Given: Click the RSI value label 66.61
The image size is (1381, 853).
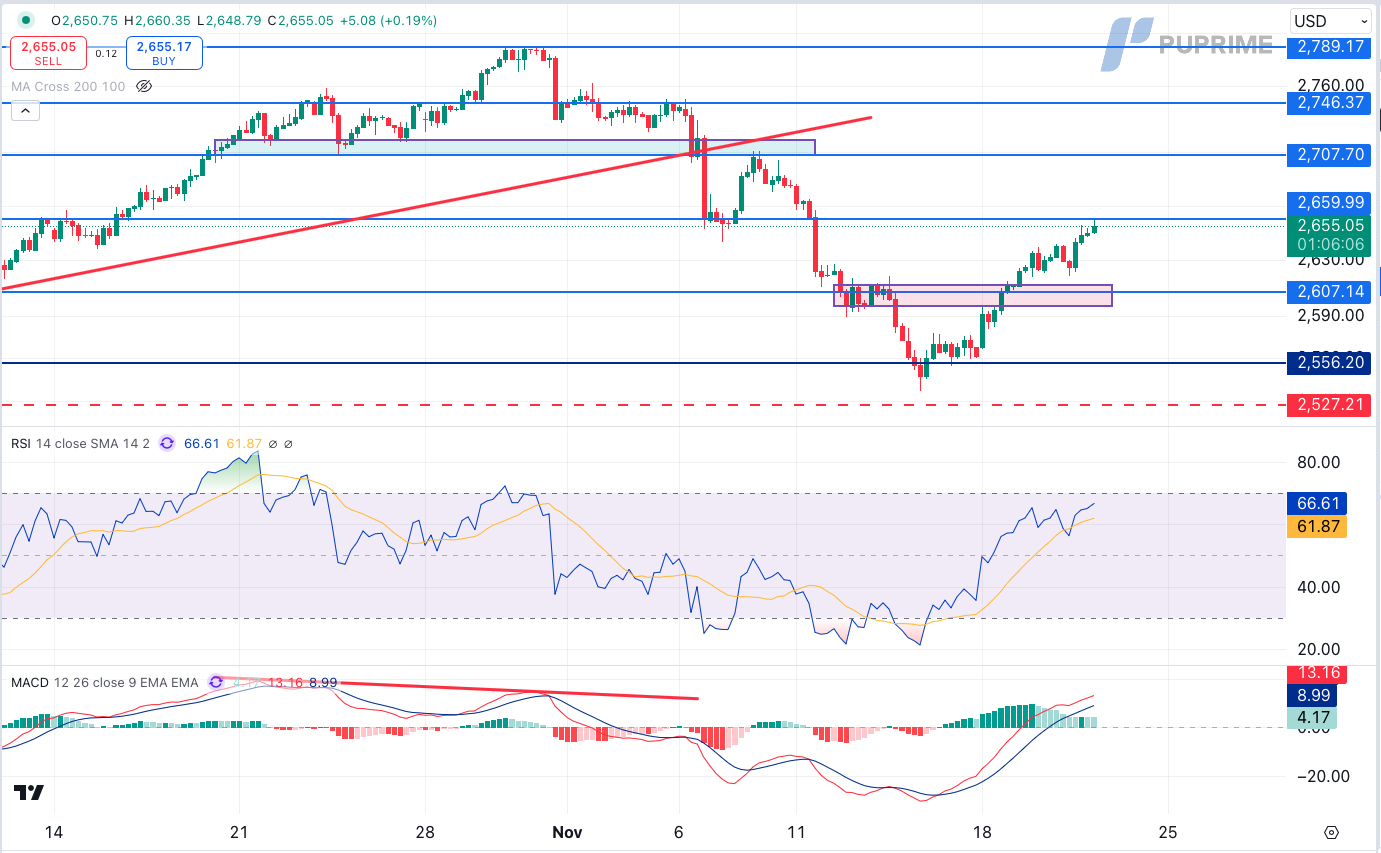Looking at the screenshot, I should [1317, 504].
